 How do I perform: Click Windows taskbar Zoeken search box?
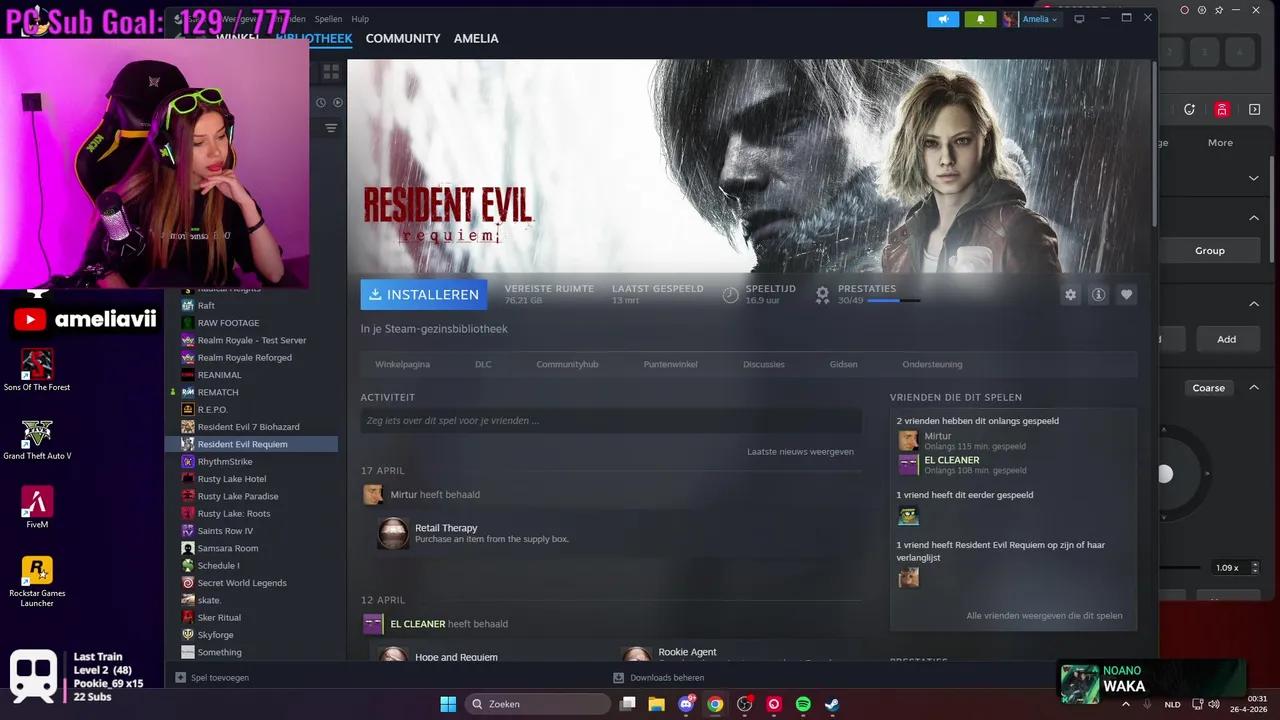point(538,704)
